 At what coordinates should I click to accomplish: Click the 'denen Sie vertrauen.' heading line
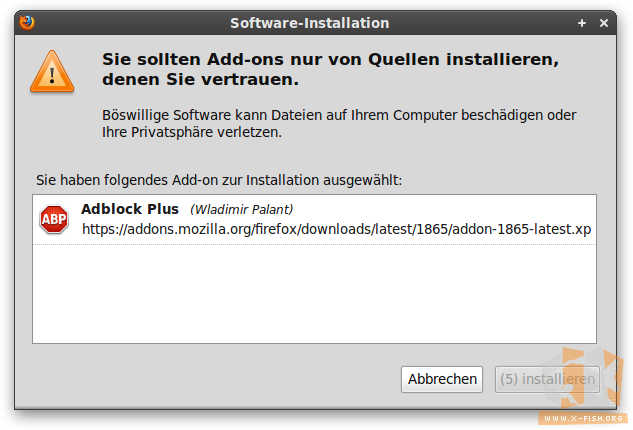201,79
